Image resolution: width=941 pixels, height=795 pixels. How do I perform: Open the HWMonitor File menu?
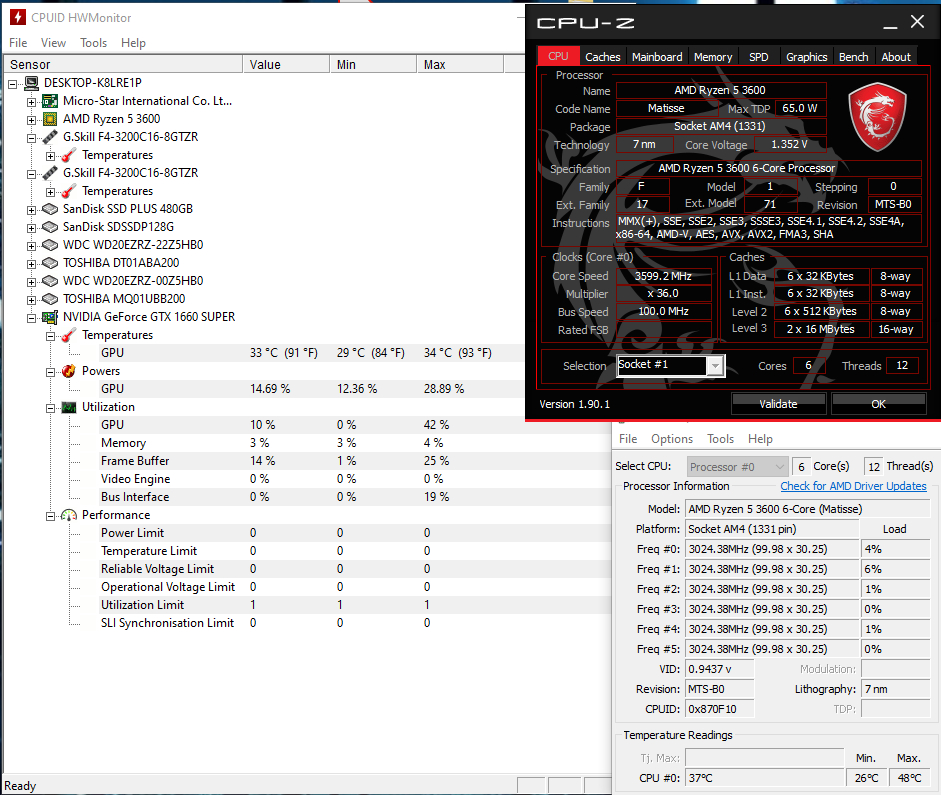(18, 43)
